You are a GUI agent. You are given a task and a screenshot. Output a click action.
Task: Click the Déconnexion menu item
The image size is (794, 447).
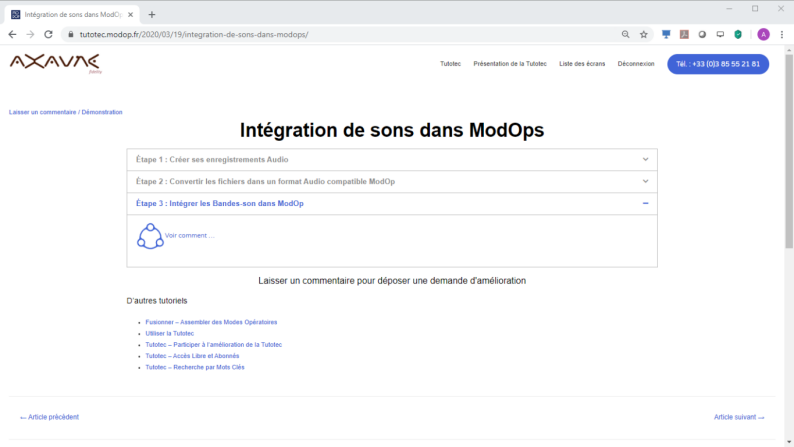636,64
